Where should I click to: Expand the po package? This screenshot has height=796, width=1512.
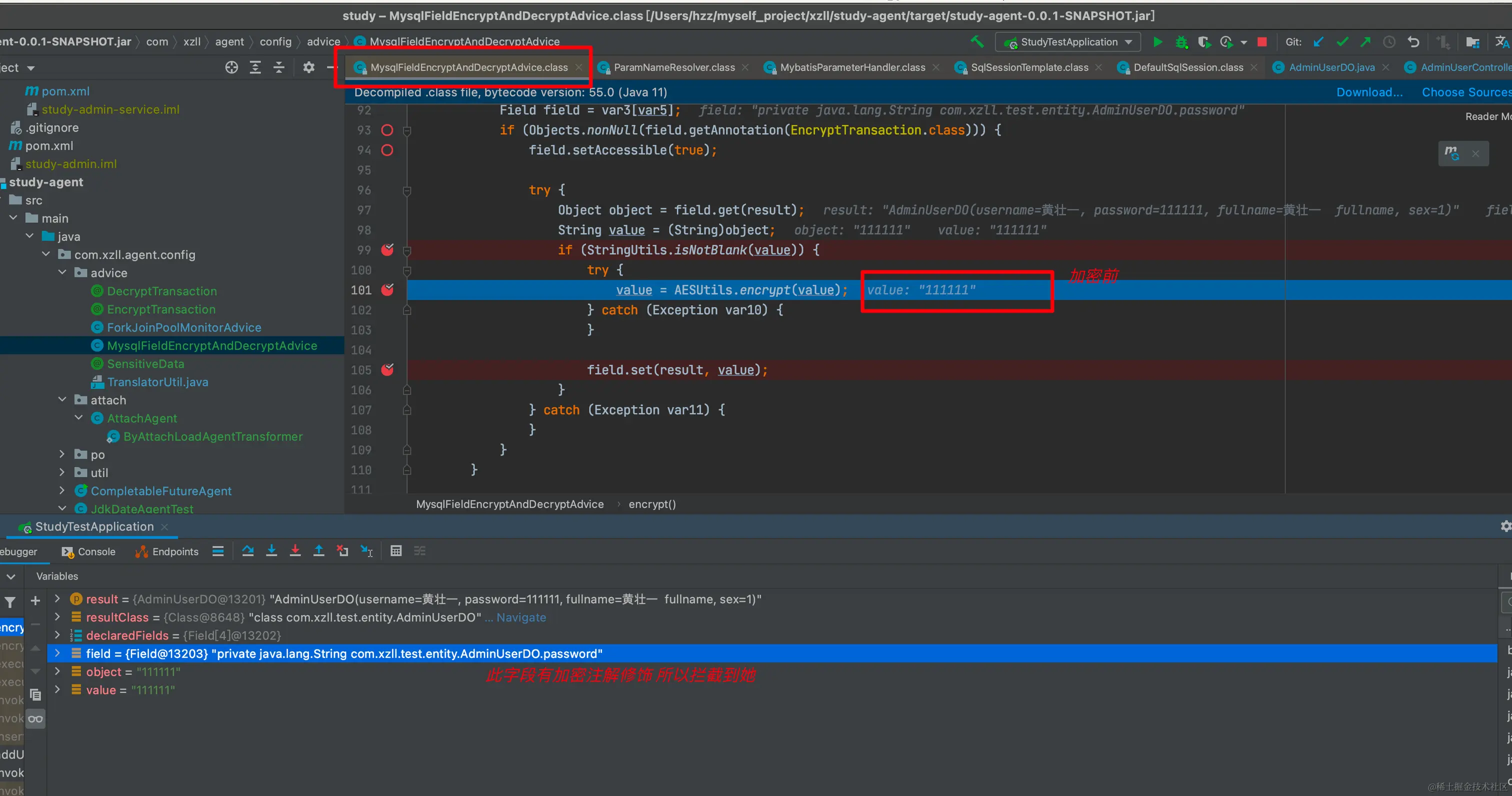point(62,454)
